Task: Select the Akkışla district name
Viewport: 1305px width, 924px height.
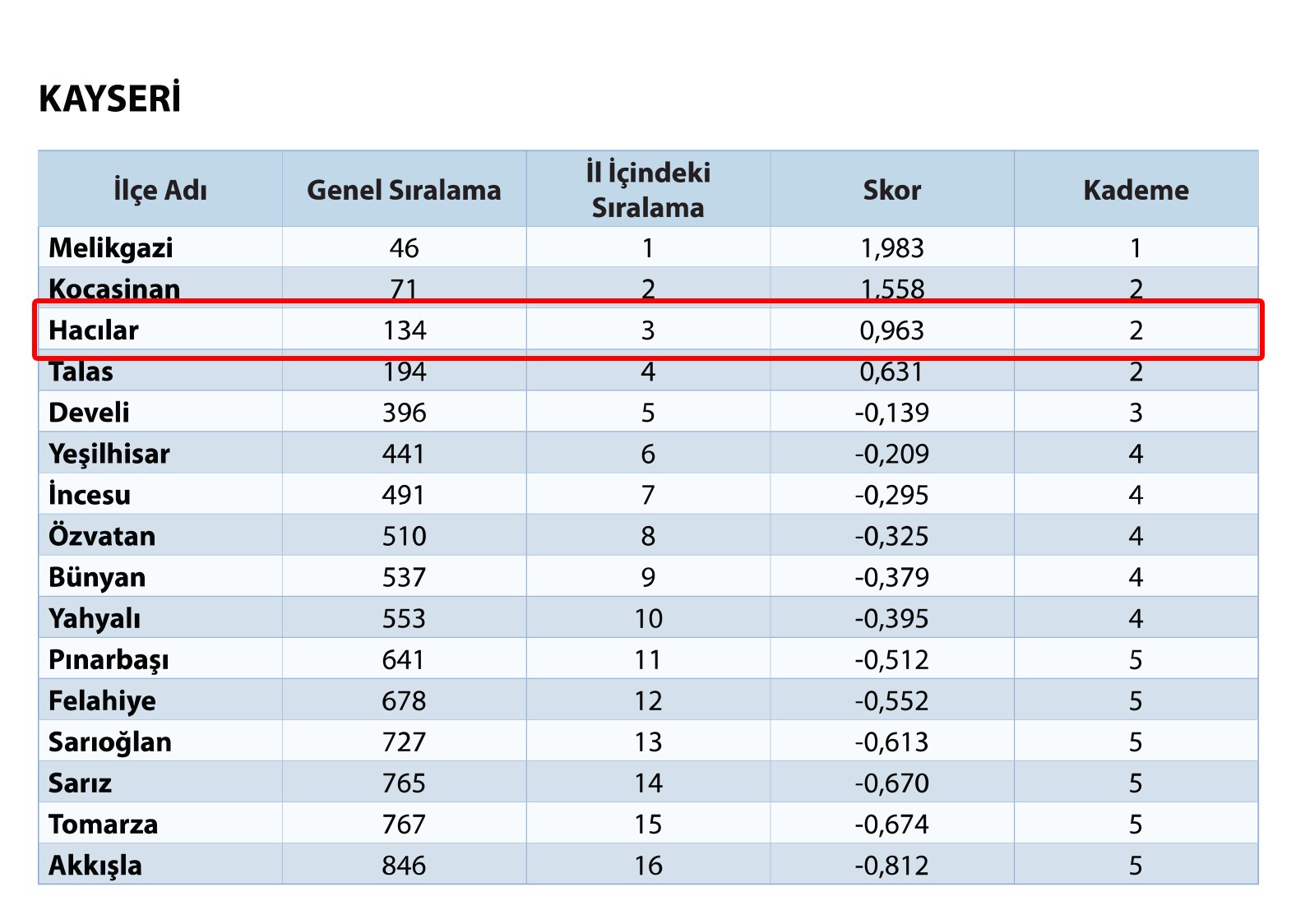Action: pyautogui.click(x=95, y=865)
